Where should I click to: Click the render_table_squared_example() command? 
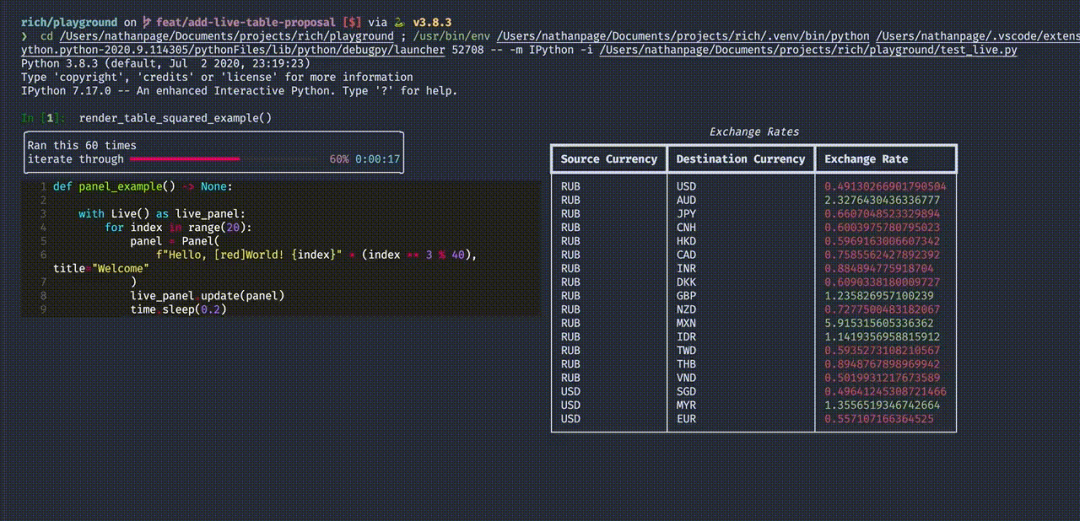coord(175,118)
